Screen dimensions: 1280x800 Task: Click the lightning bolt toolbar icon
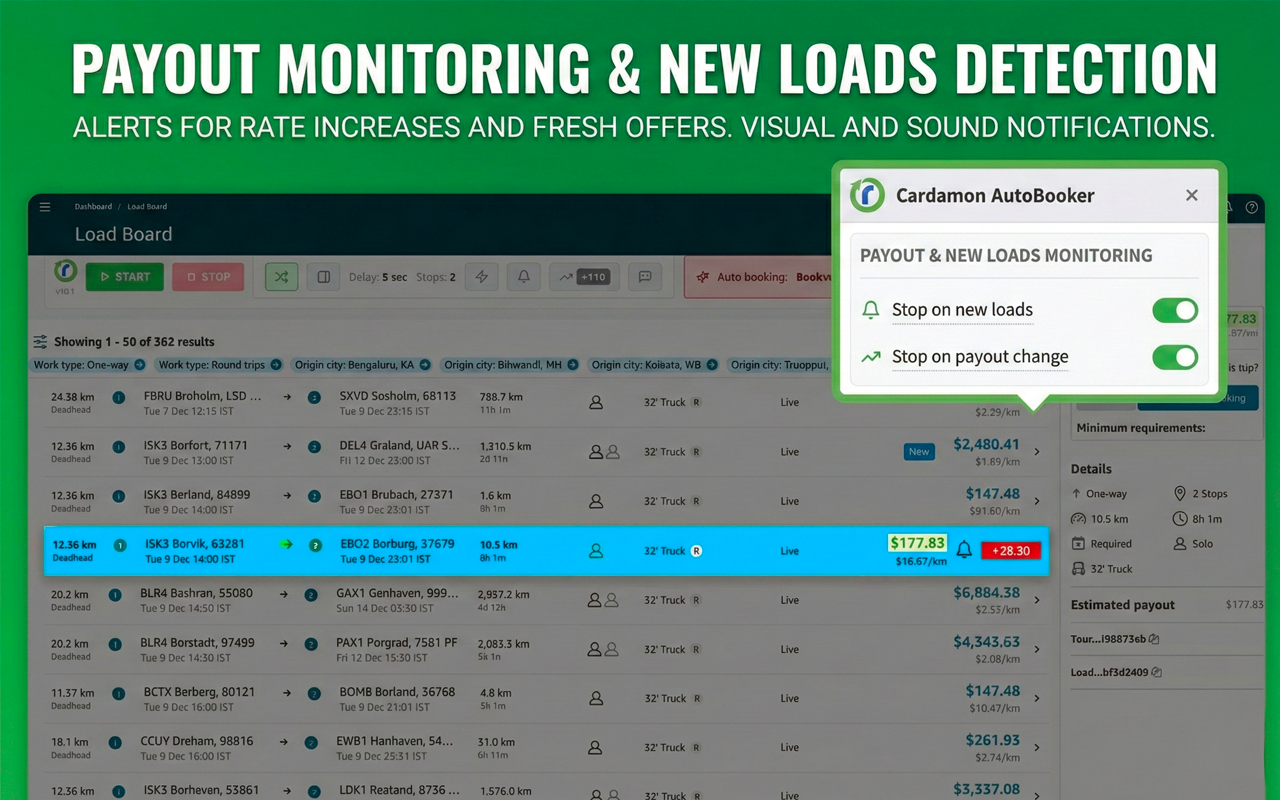[481, 277]
